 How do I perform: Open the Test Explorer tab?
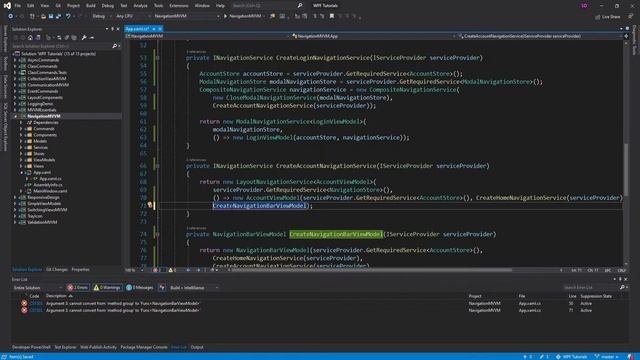[x=65, y=347]
